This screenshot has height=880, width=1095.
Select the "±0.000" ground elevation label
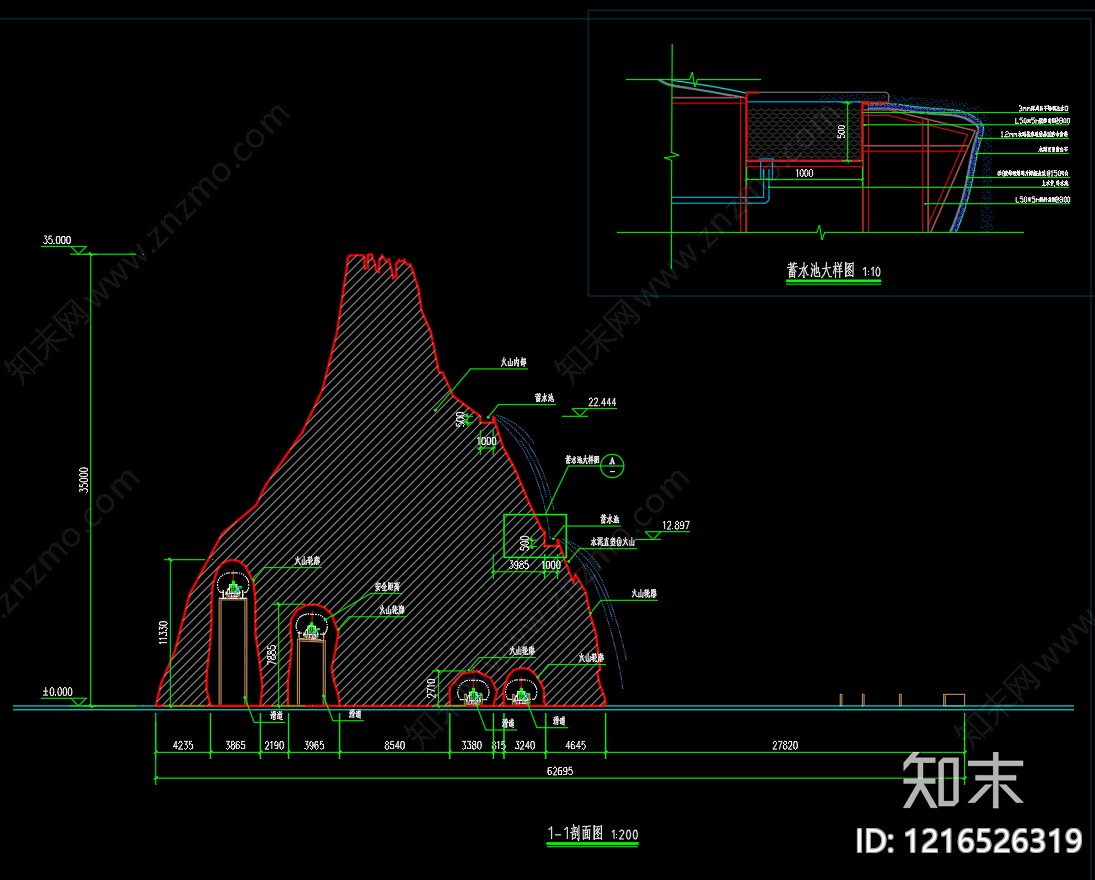point(57,691)
